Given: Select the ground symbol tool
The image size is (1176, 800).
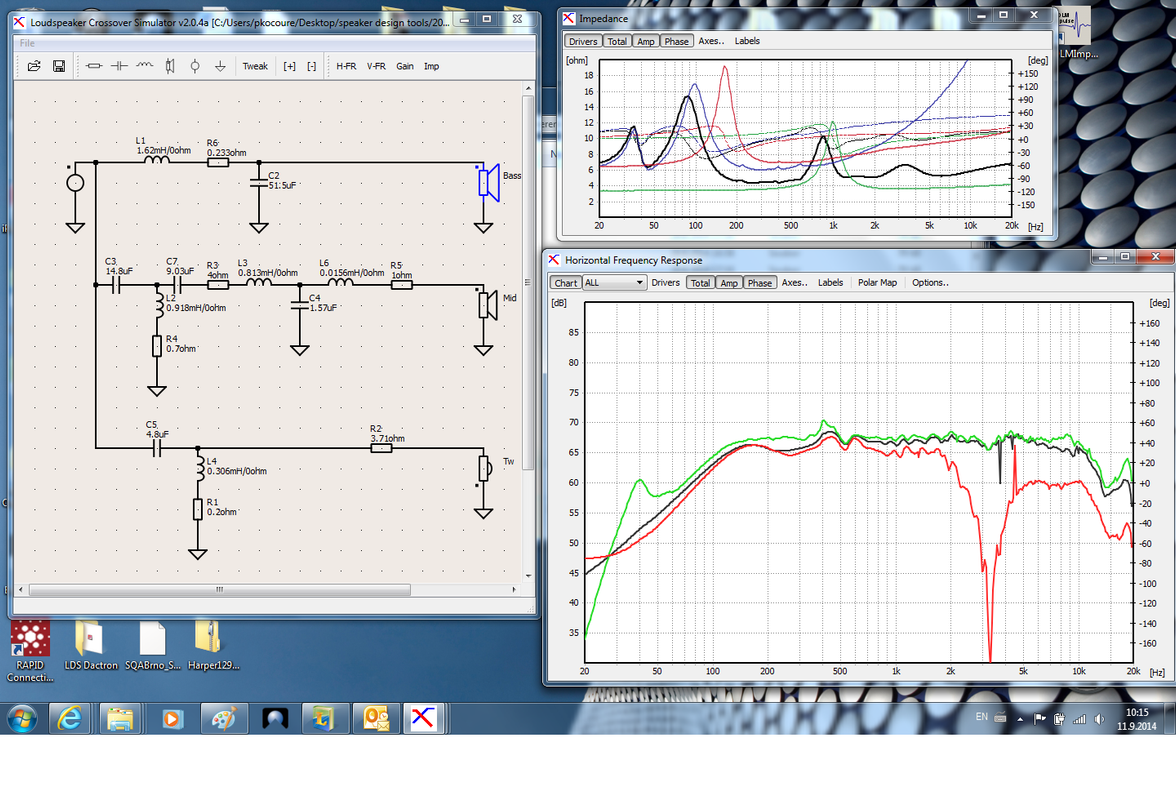Looking at the screenshot, I should point(220,66).
